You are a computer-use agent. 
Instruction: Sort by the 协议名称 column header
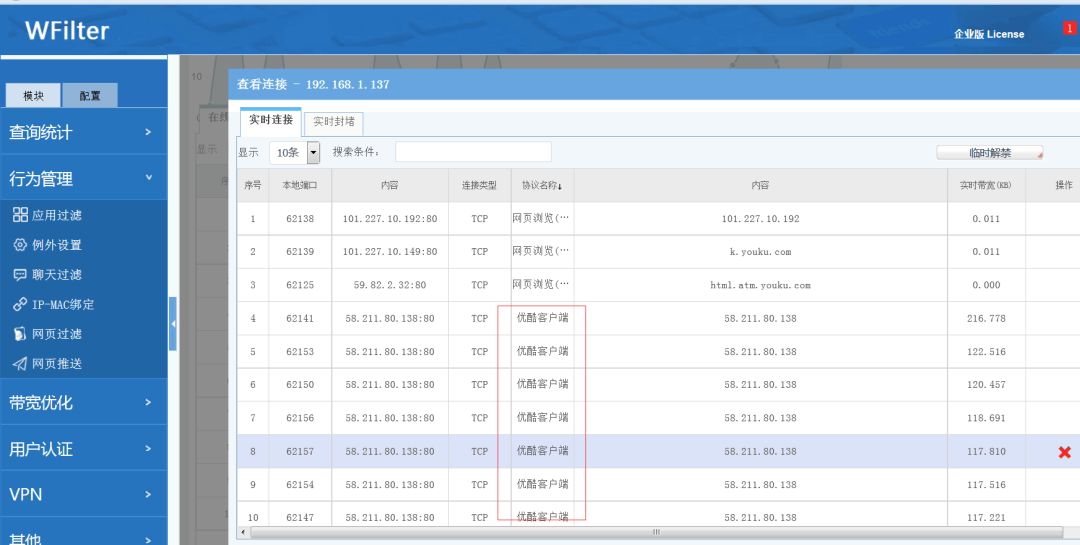541,186
